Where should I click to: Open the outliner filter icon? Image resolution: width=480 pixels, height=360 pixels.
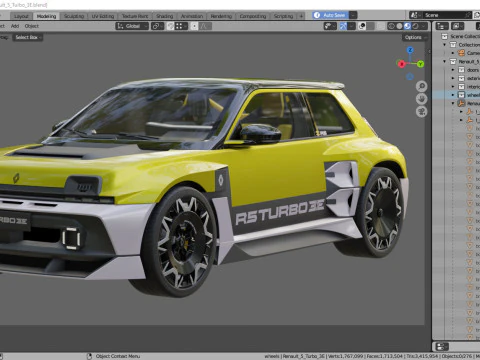[457, 26]
